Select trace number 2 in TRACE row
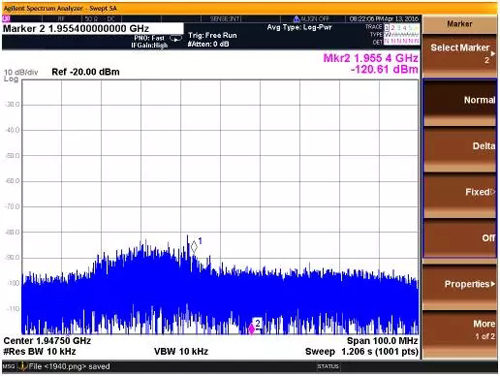Image resolution: width=500 pixels, height=376 pixels. click(x=393, y=28)
